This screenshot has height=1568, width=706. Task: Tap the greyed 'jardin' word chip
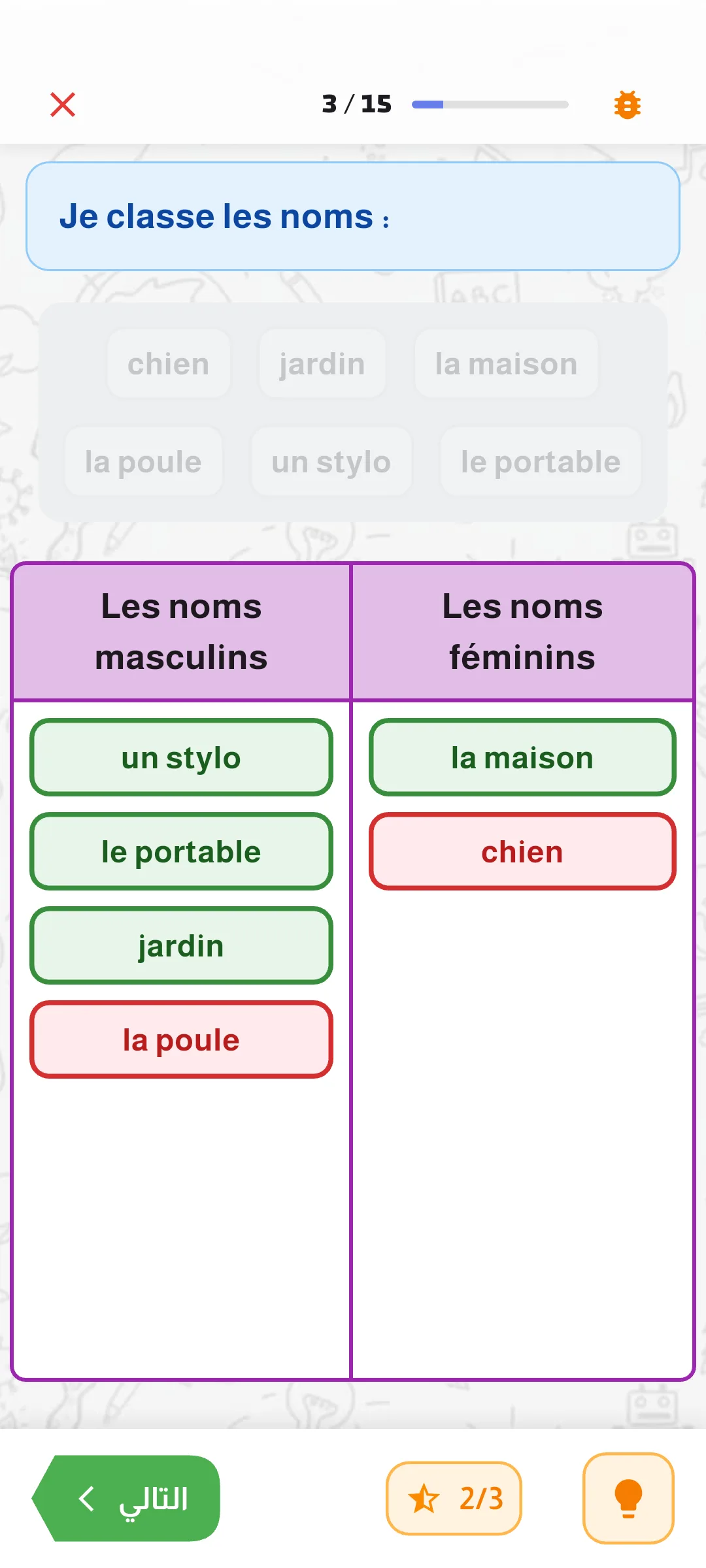pos(322,364)
